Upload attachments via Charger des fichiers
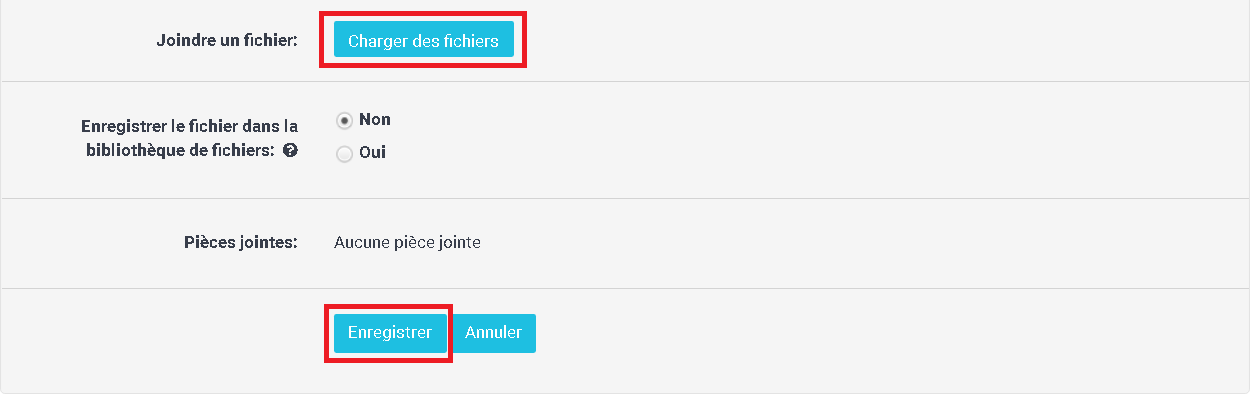The image size is (1255, 399). (423, 41)
